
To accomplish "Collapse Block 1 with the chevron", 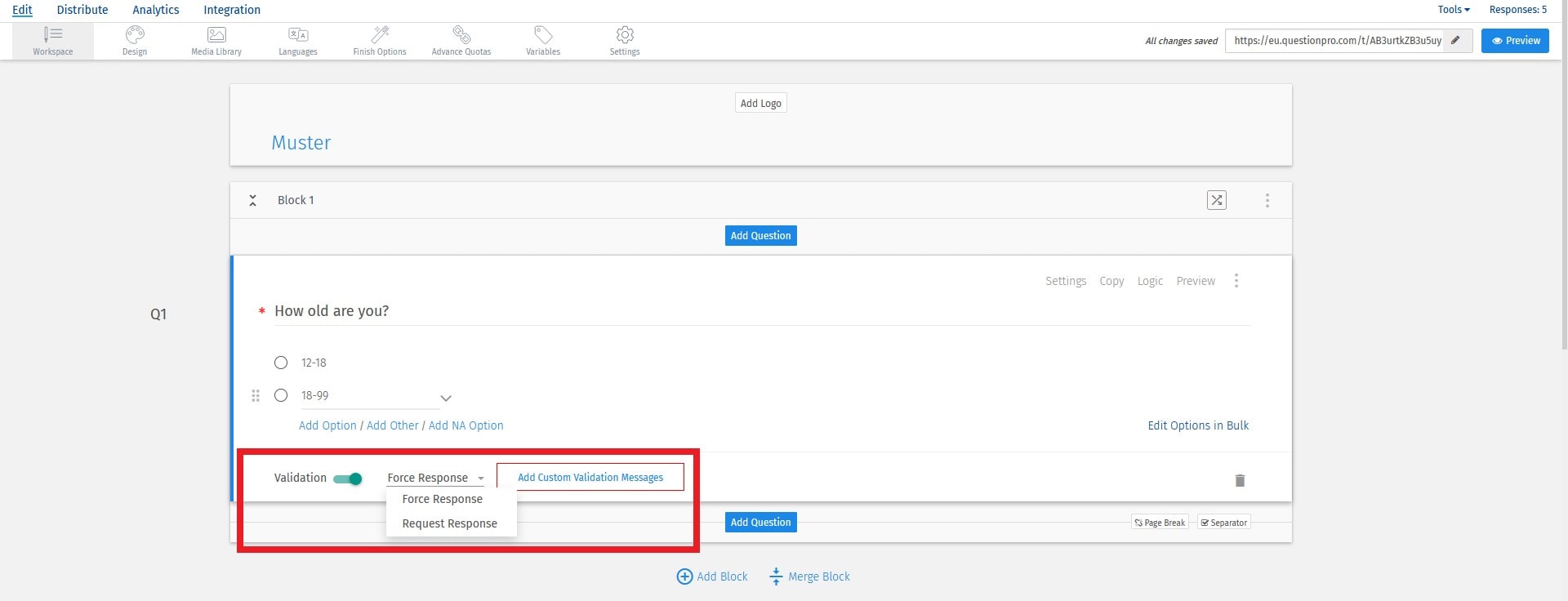I will 253,200.
